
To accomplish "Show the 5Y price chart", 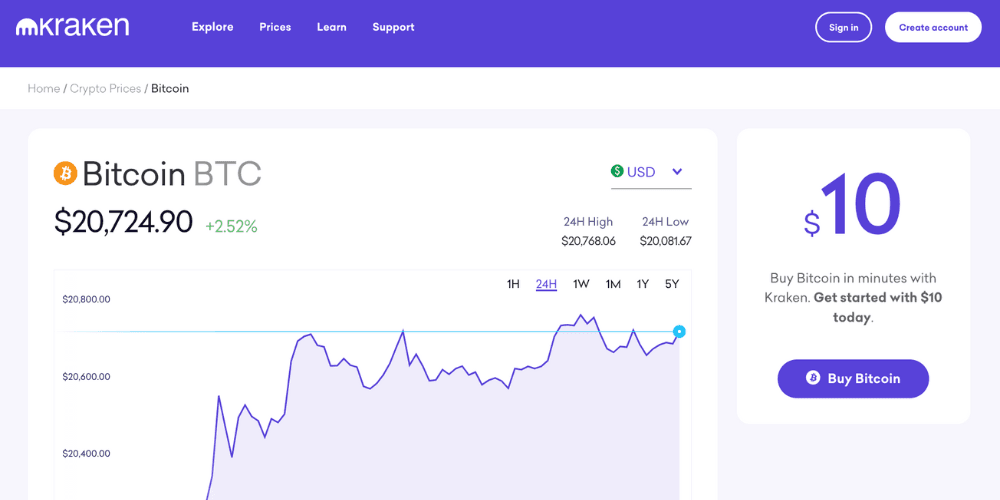I will pos(672,284).
